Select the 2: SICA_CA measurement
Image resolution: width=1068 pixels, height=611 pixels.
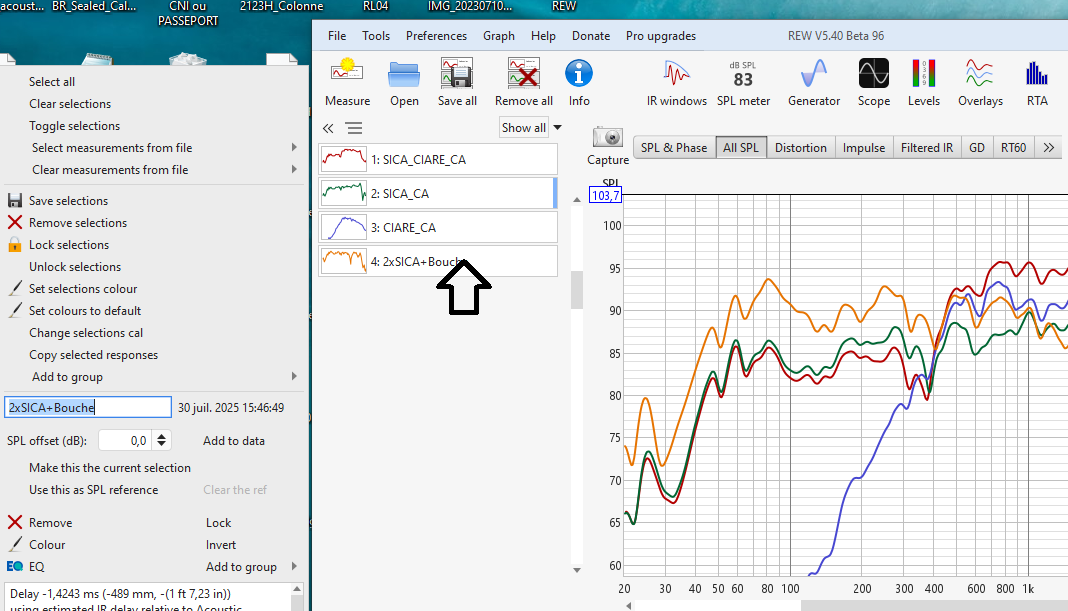click(x=438, y=193)
